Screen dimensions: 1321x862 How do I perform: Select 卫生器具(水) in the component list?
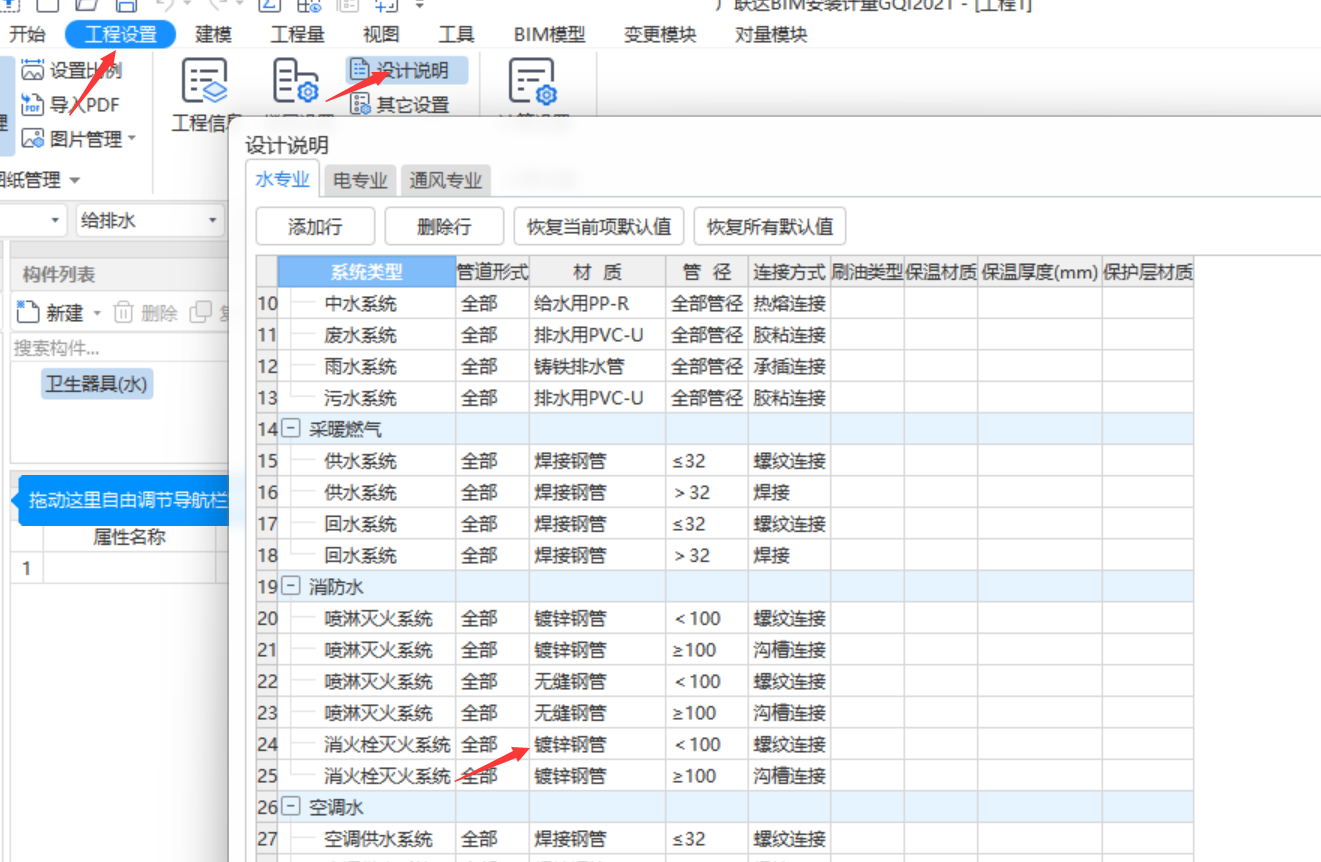(97, 384)
